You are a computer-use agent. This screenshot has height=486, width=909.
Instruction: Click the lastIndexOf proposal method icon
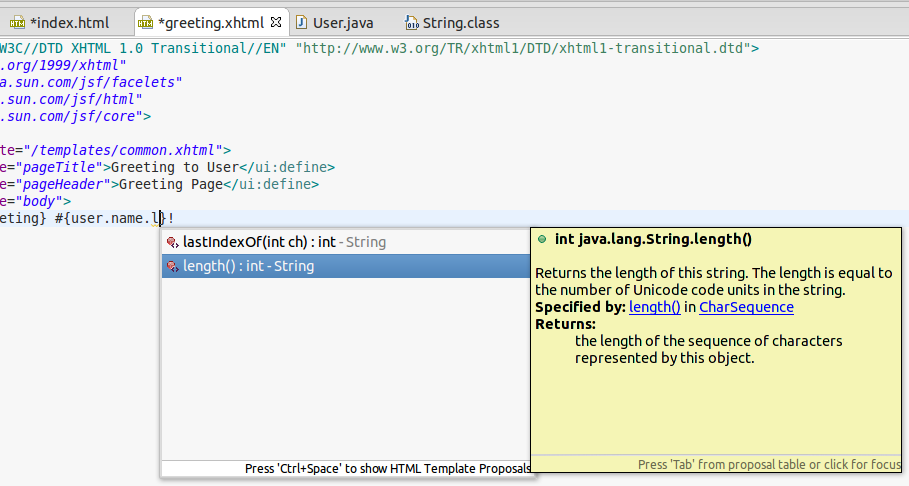172,242
